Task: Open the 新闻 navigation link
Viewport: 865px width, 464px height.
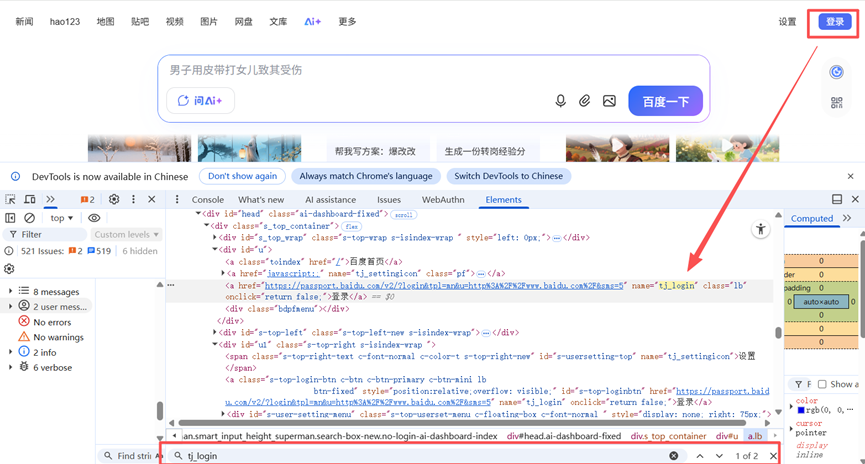Action: click(24, 22)
